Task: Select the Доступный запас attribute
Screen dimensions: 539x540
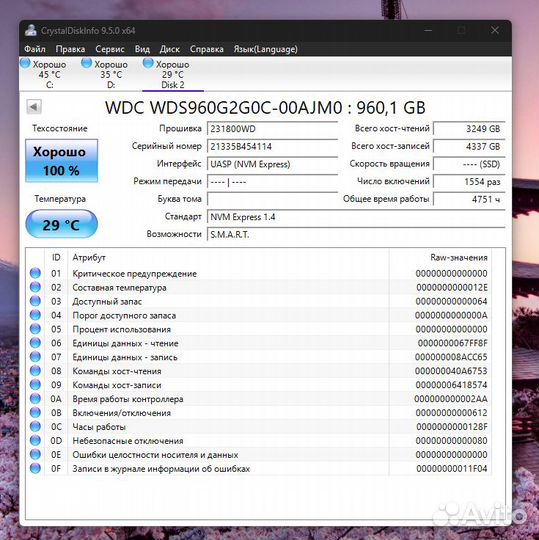Action: tap(107, 302)
